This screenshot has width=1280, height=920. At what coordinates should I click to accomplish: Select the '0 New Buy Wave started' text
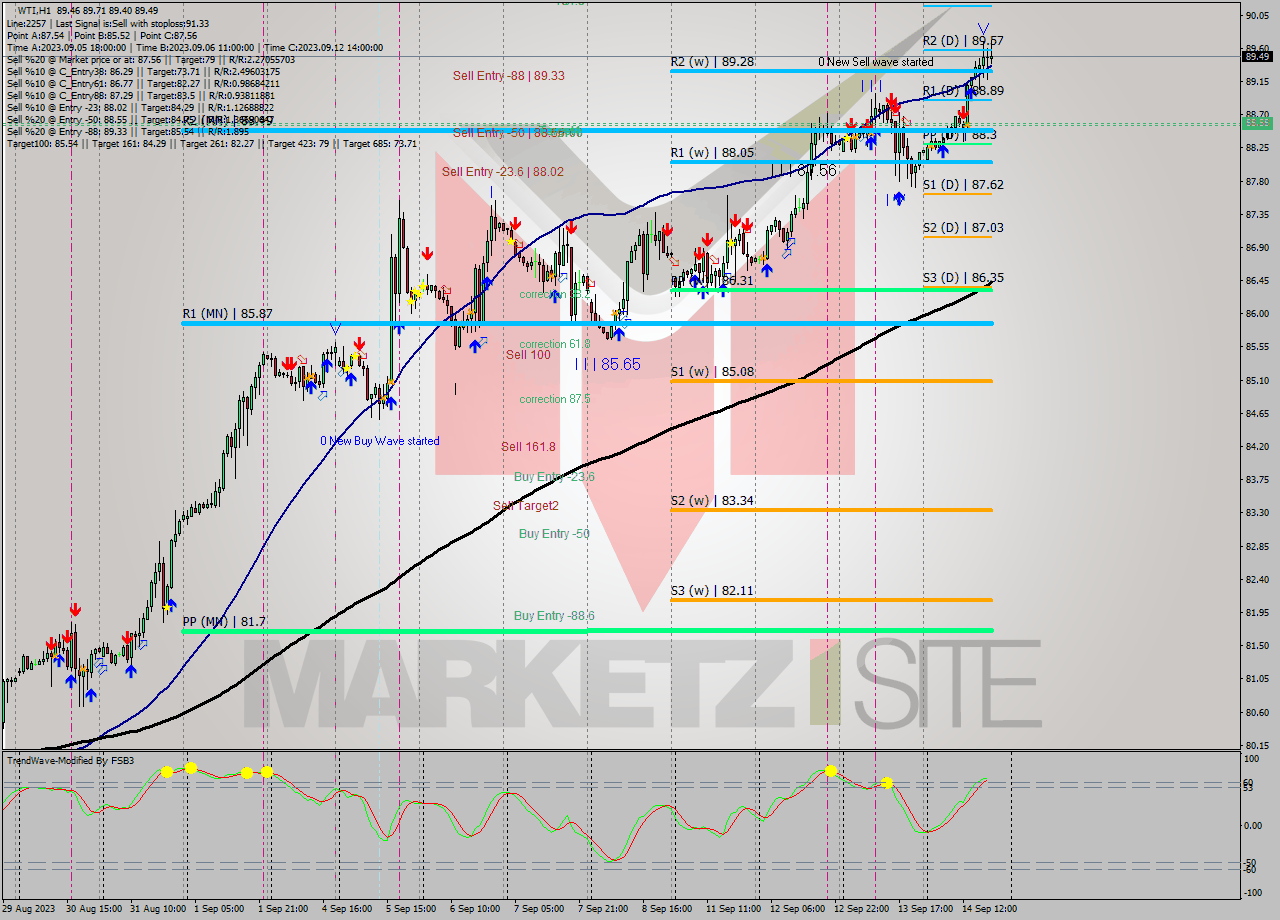(379, 441)
